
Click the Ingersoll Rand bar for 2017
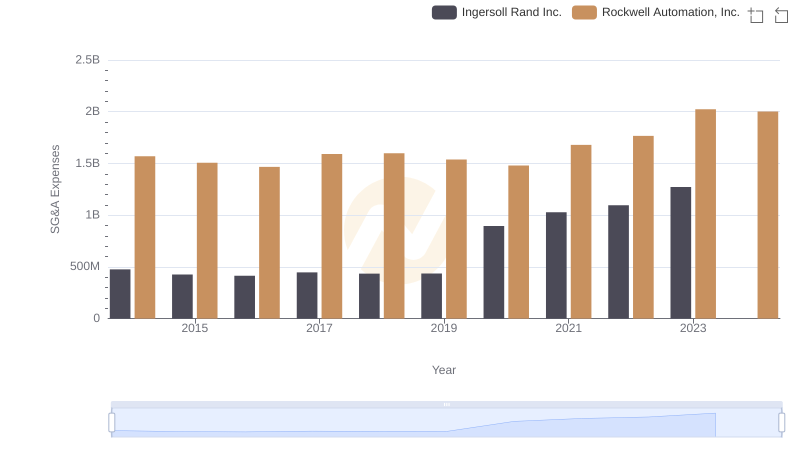click(x=307, y=295)
